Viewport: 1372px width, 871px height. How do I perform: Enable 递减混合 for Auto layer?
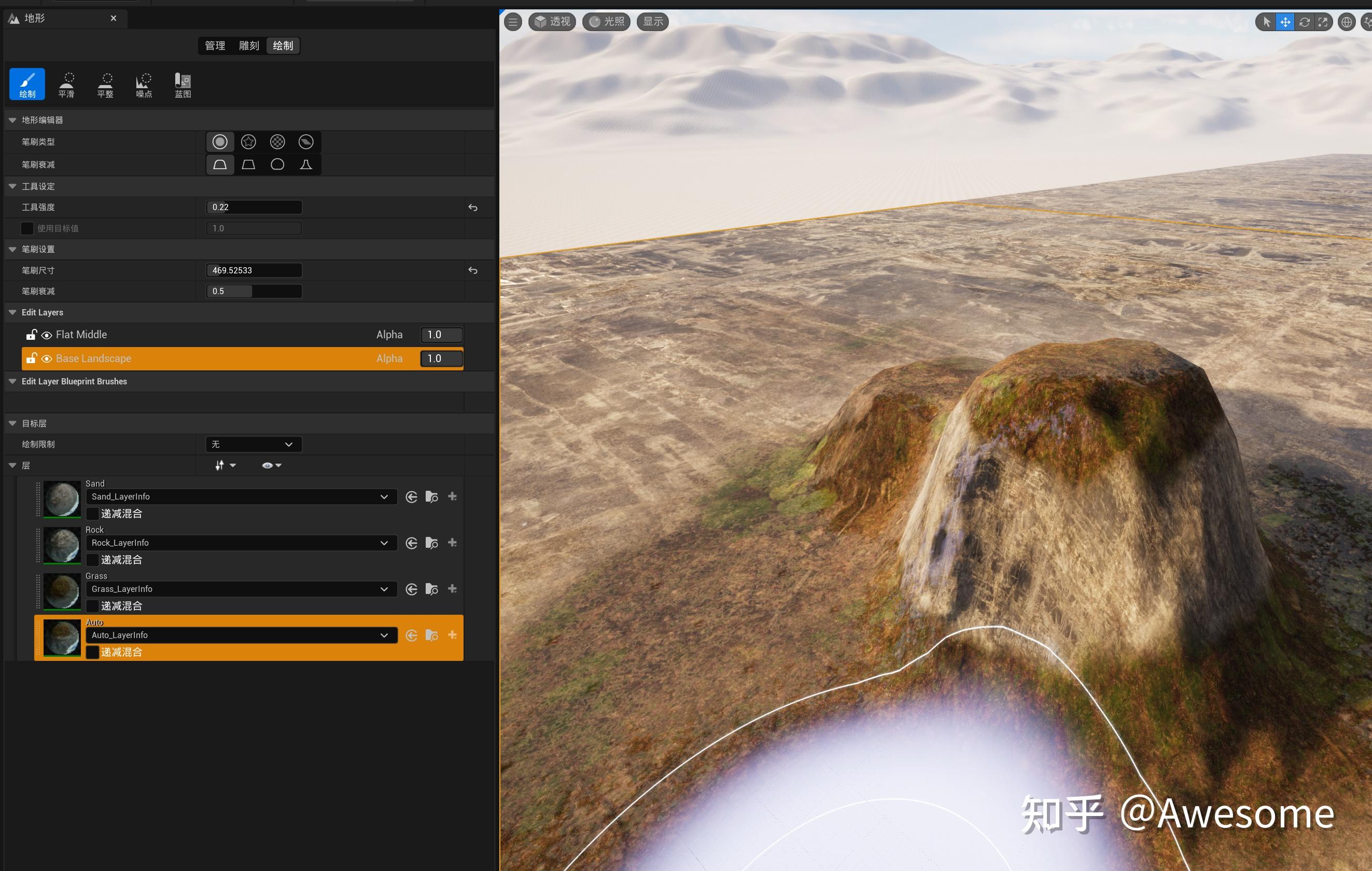coord(92,652)
